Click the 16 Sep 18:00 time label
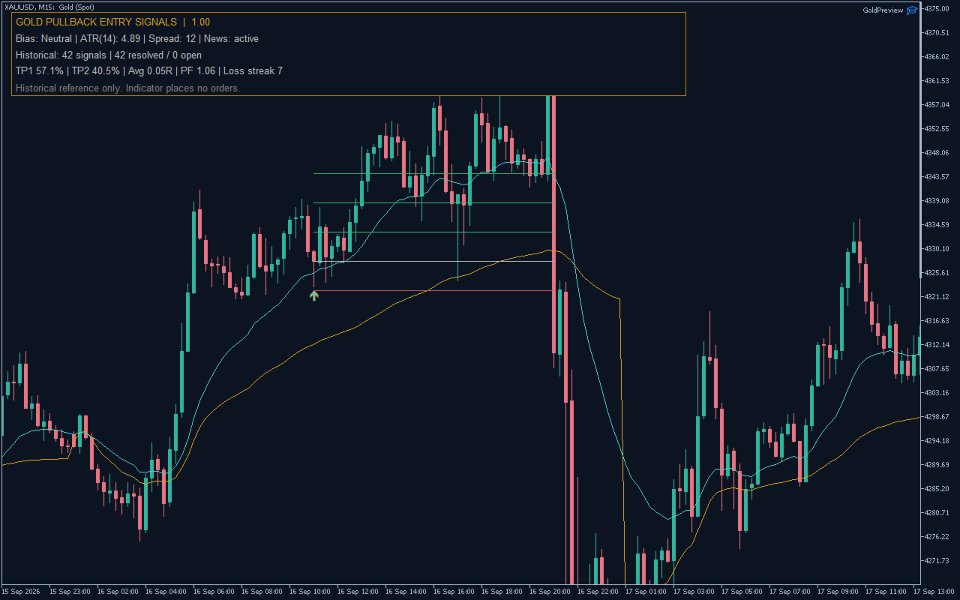This screenshot has height=600, width=960. 501,592
